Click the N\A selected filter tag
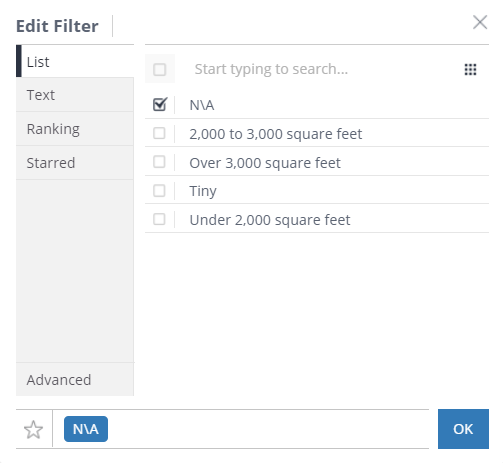 point(86,429)
